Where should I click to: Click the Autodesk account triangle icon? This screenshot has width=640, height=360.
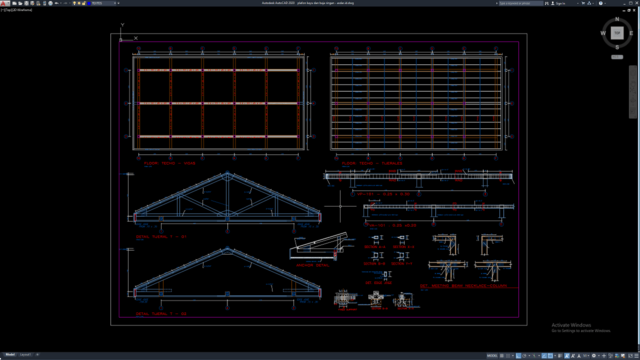(x=589, y=3)
